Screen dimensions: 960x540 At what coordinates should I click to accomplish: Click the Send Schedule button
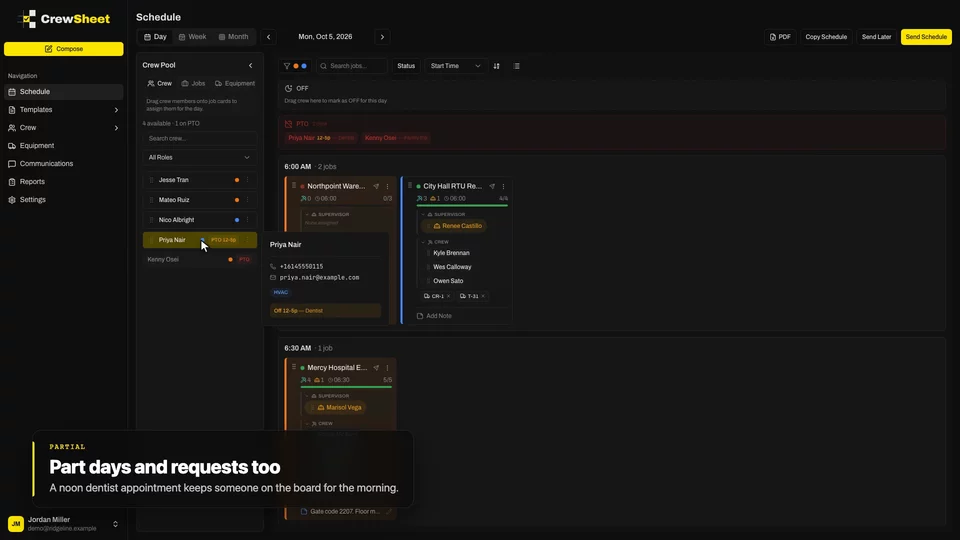click(926, 37)
